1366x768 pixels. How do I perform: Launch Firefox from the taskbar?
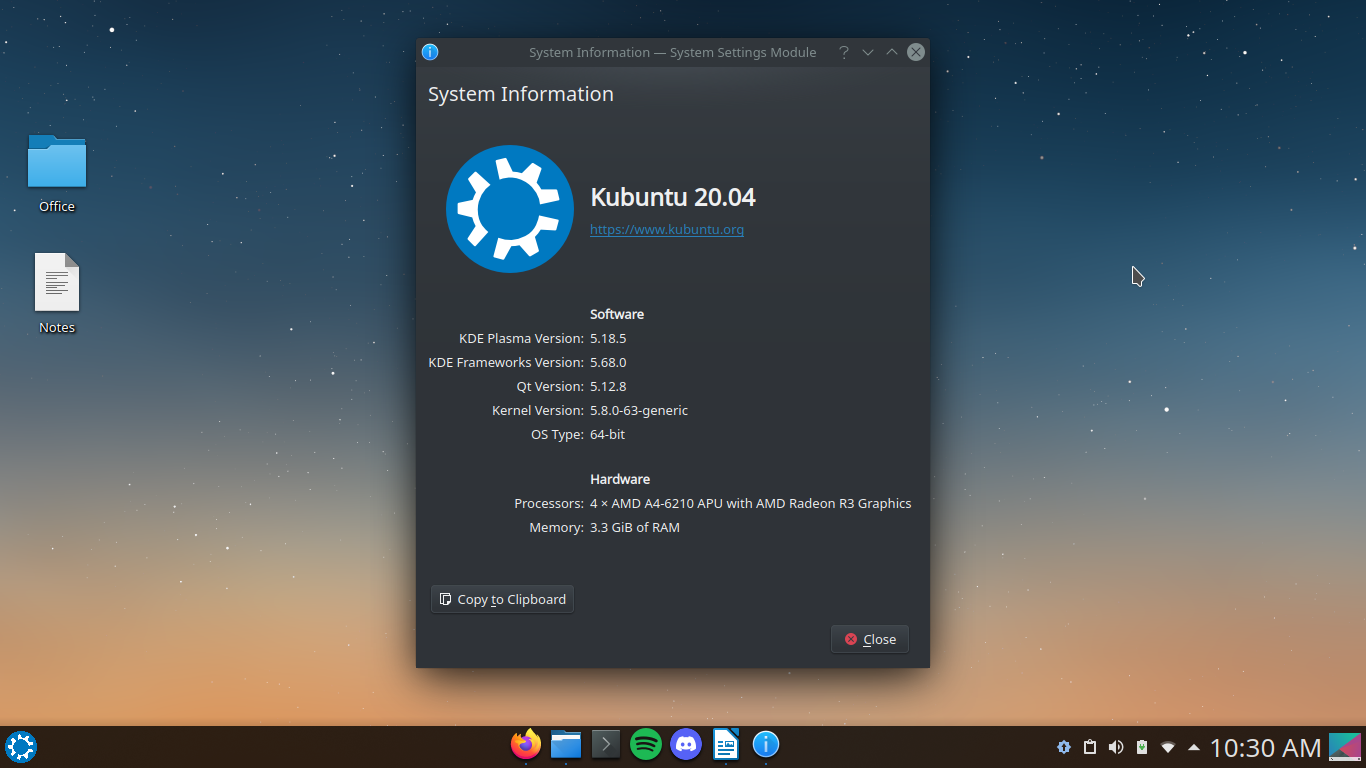[x=526, y=744]
